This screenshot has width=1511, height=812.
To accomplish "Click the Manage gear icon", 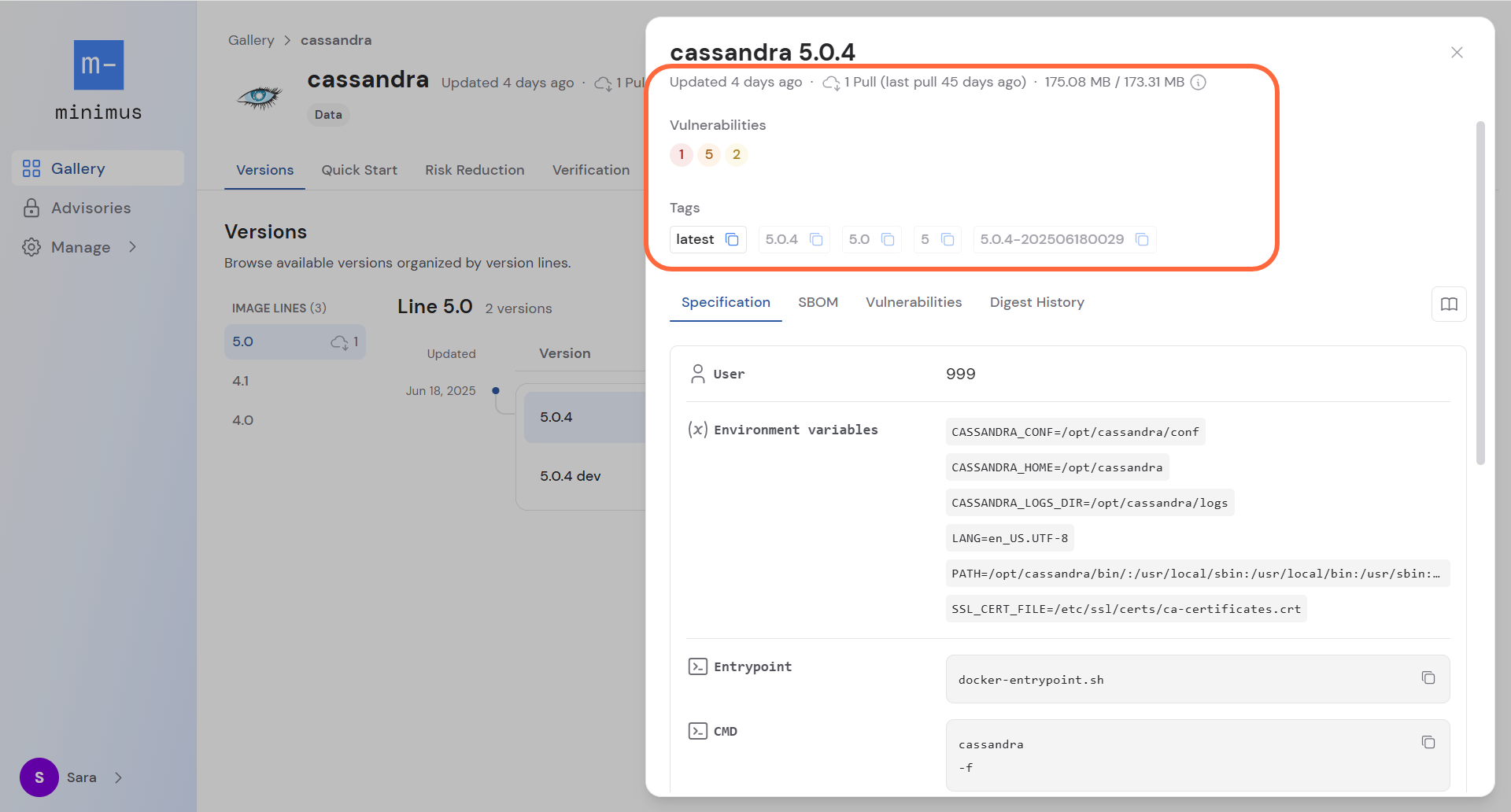I will click(x=31, y=247).
